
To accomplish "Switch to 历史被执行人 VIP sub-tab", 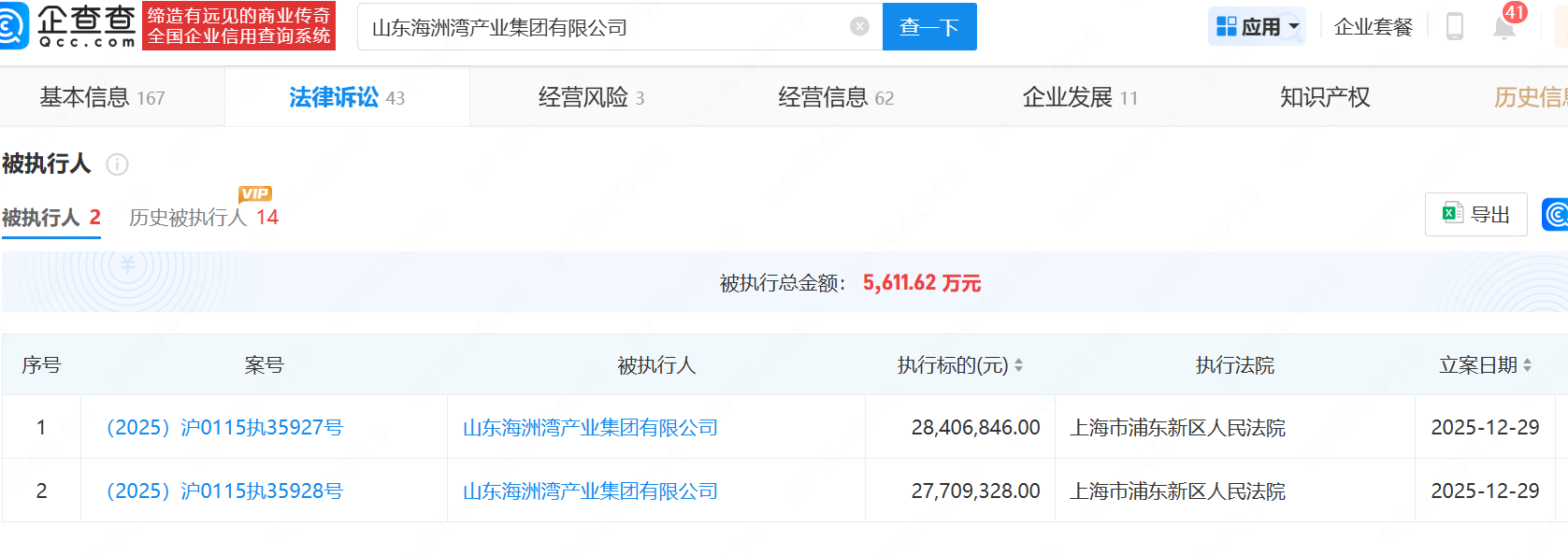I will coord(203,218).
